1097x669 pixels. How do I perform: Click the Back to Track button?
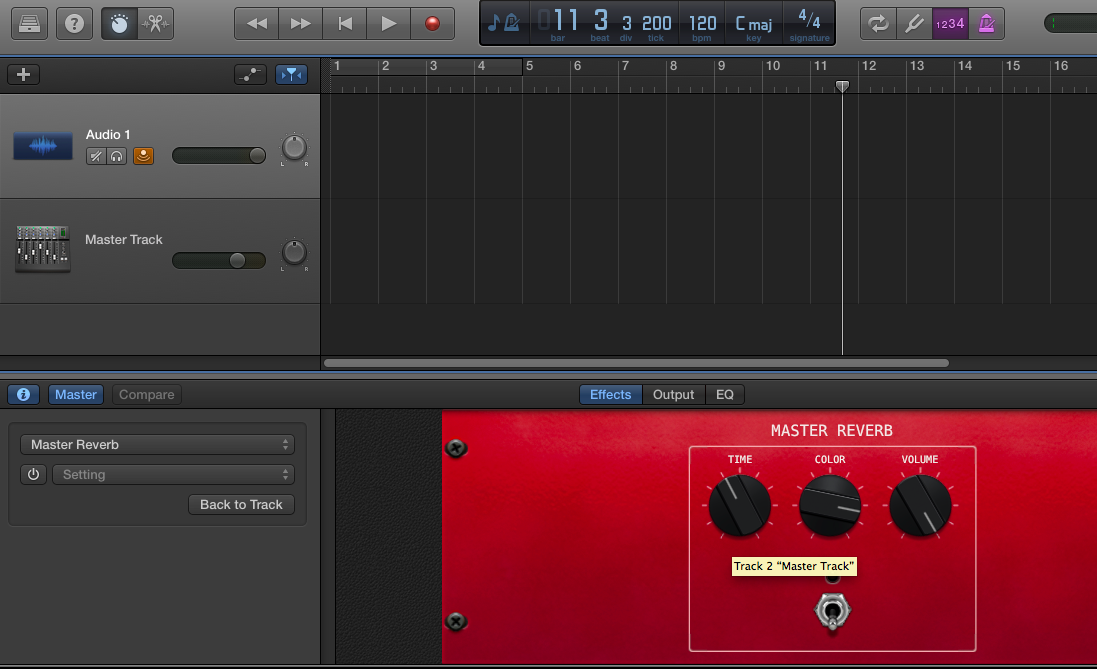click(x=241, y=505)
